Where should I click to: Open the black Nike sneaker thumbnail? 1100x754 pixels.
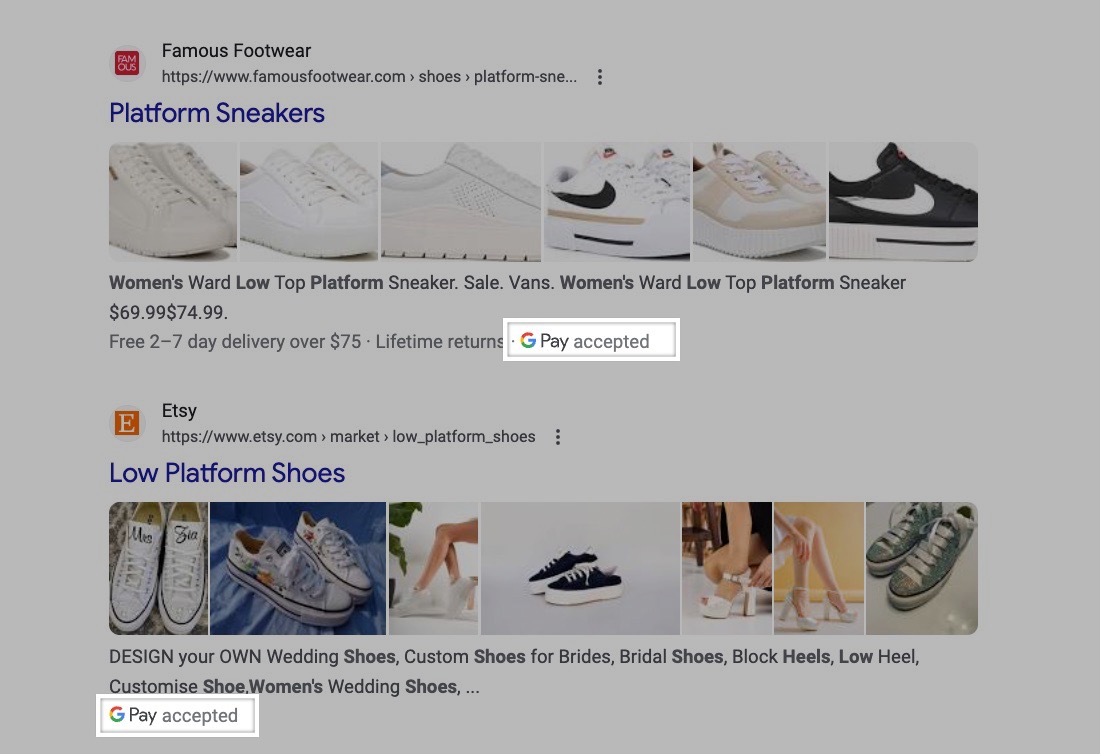coord(902,201)
